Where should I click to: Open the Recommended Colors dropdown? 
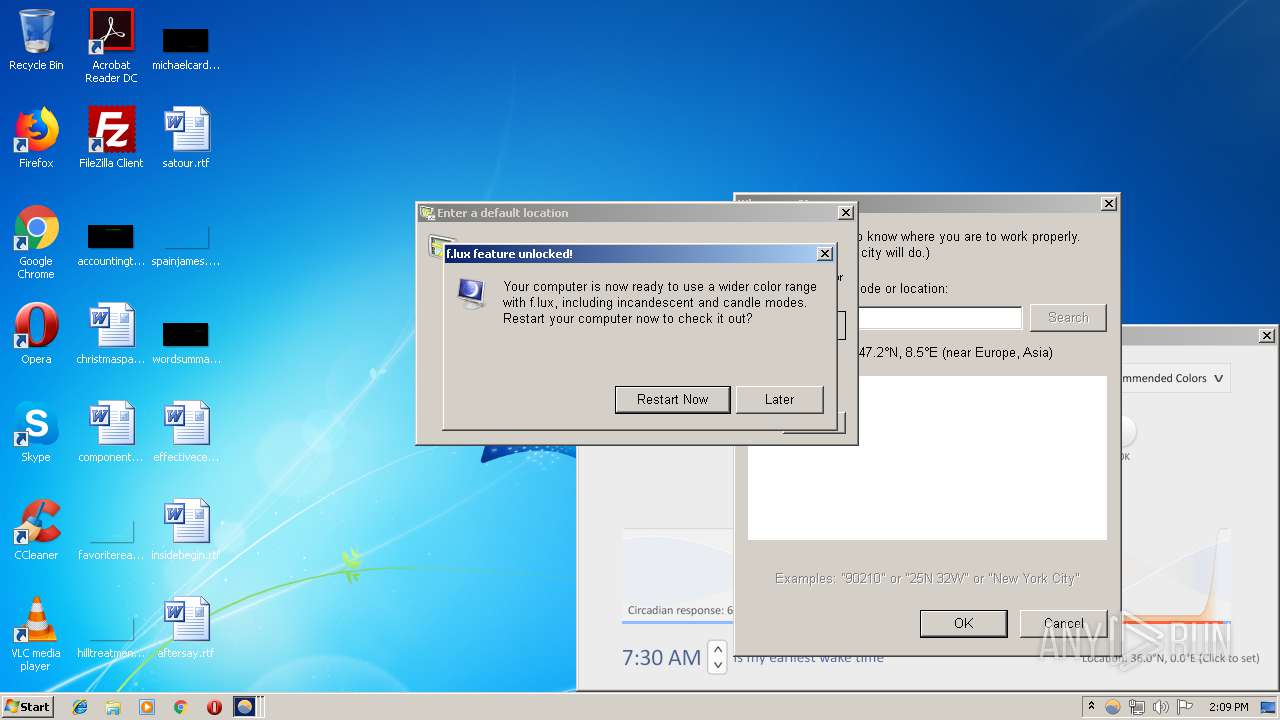tap(1175, 378)
